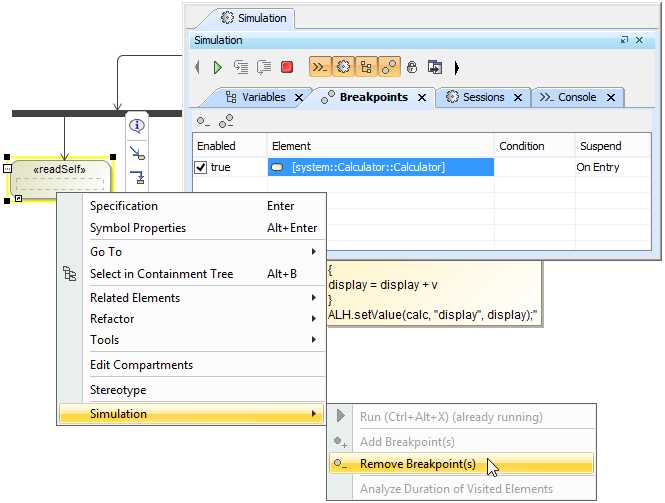
Task: Click the remove all breakpoints icon
Action: (x=226, y=121)
